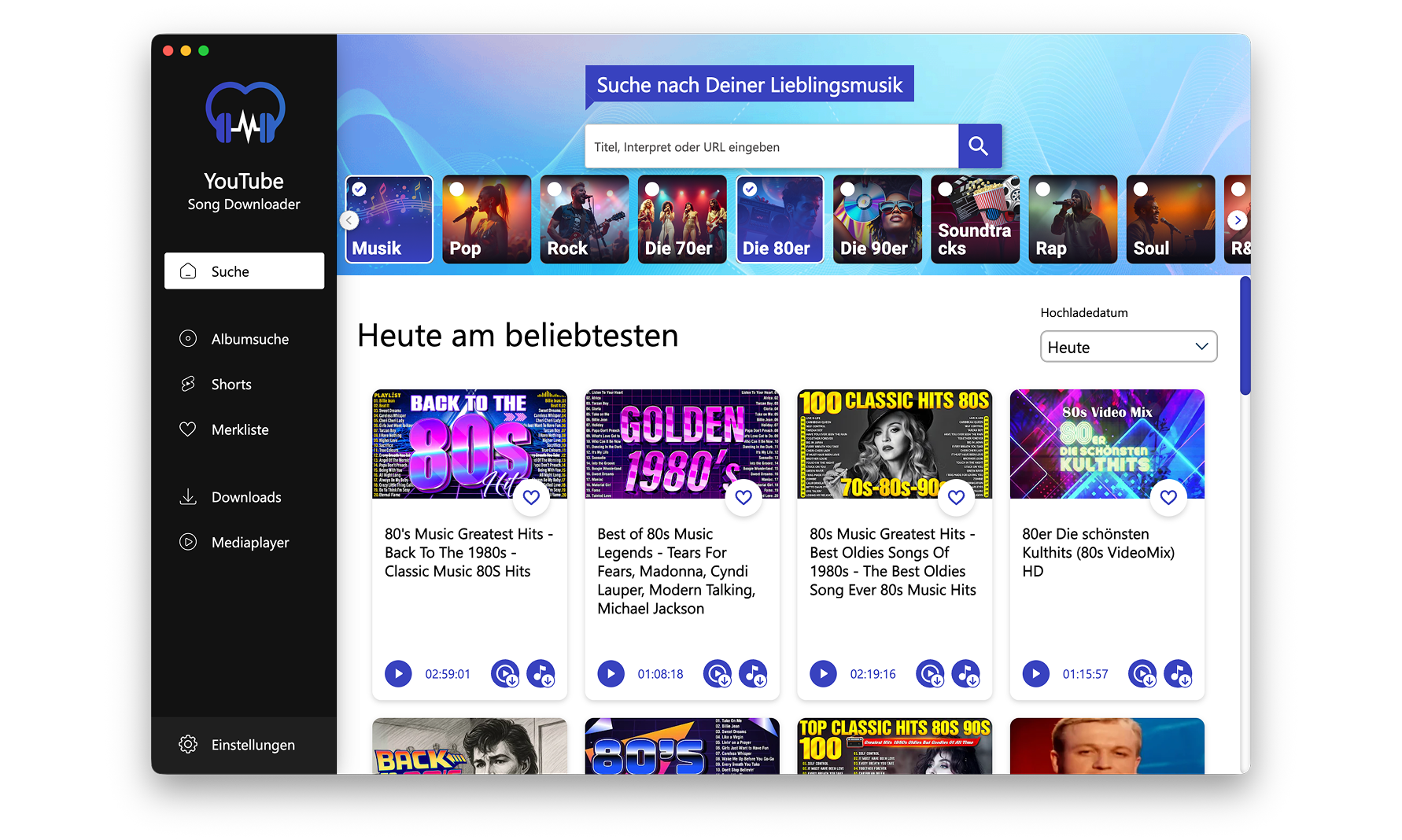Screen dimensions: 1402x840
Task: Open the 'Top Classic Hits 80s 90s' thumbnail
Action: [895, 746]
